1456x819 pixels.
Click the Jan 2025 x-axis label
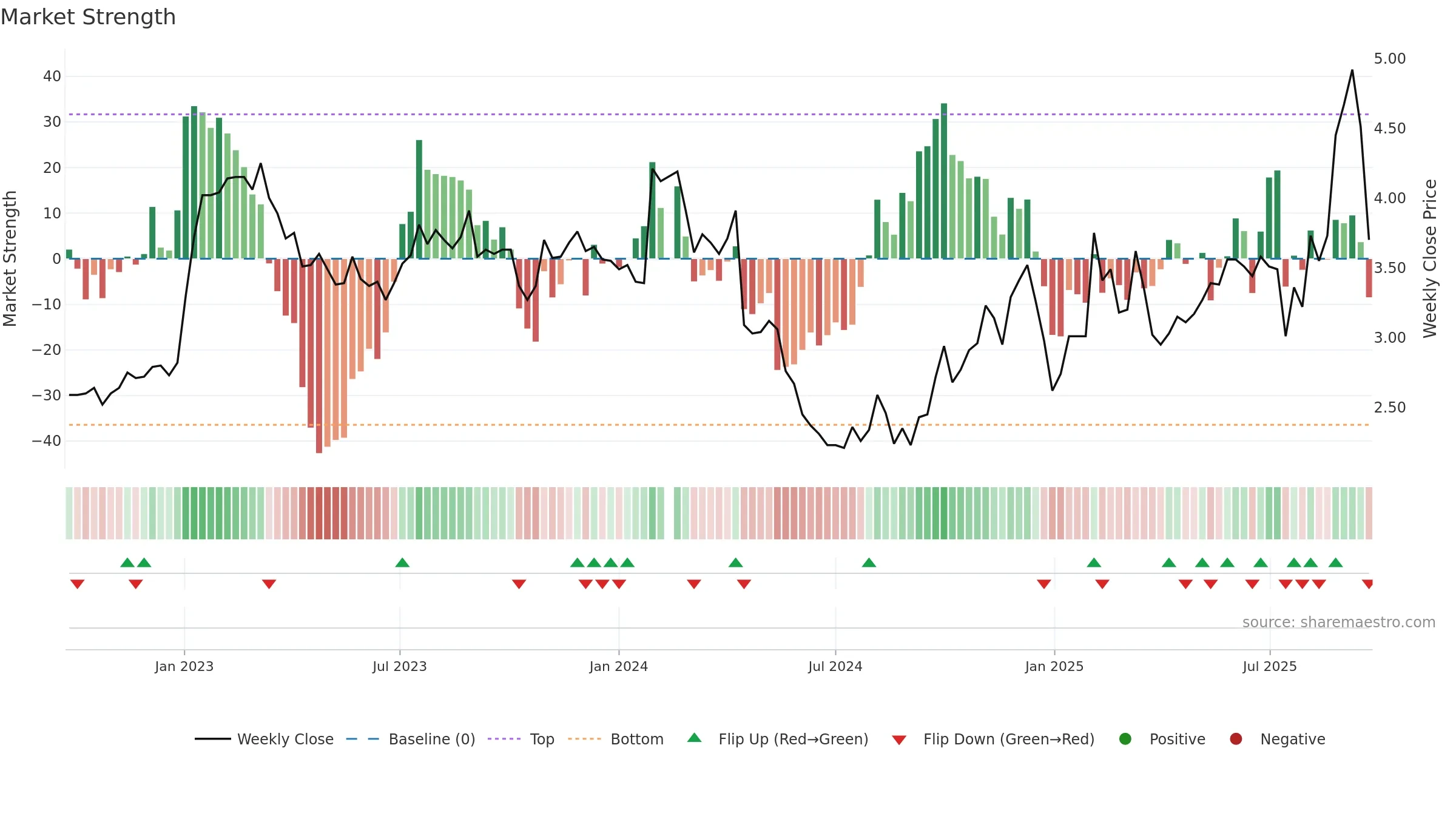point(1054,666)
